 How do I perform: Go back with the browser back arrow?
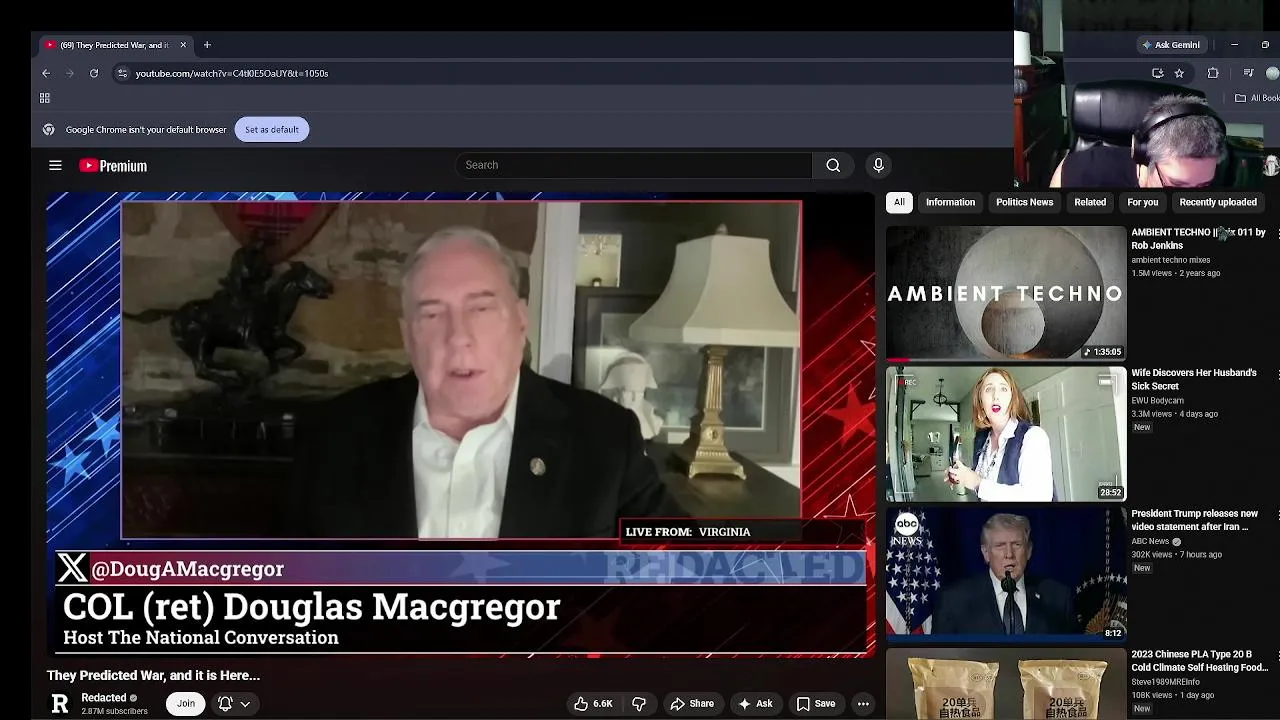[46, 73]
